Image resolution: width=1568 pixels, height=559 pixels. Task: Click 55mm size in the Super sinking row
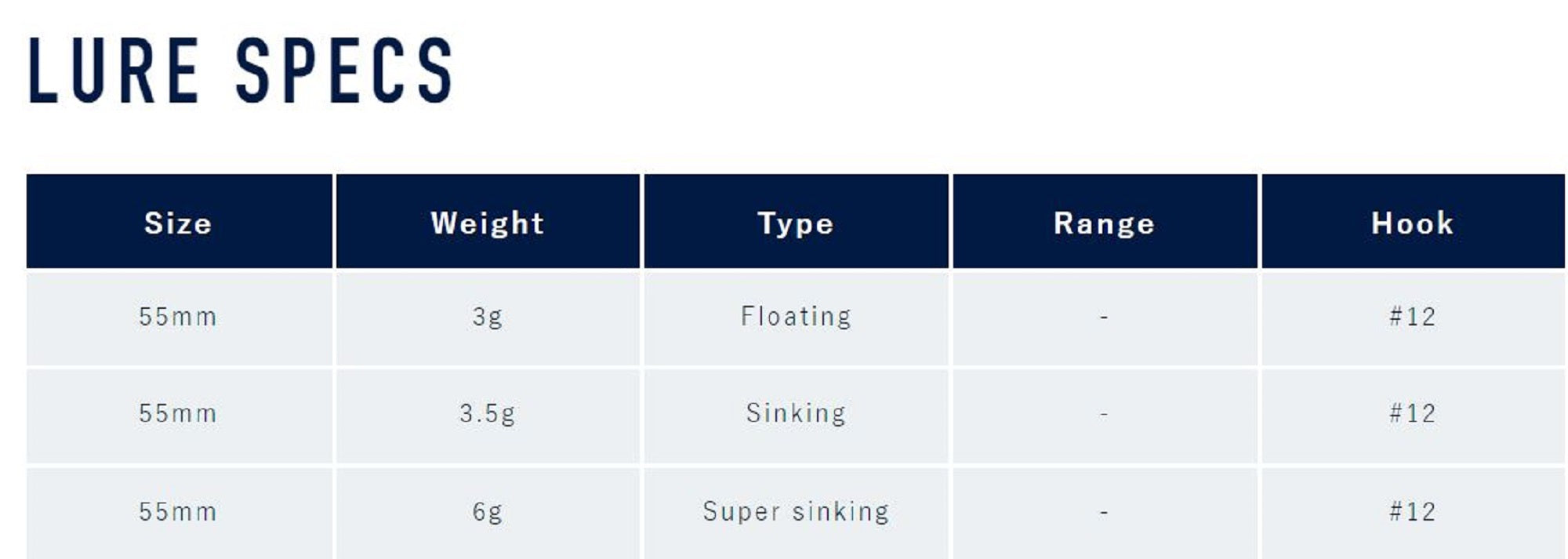pos(178,512)
